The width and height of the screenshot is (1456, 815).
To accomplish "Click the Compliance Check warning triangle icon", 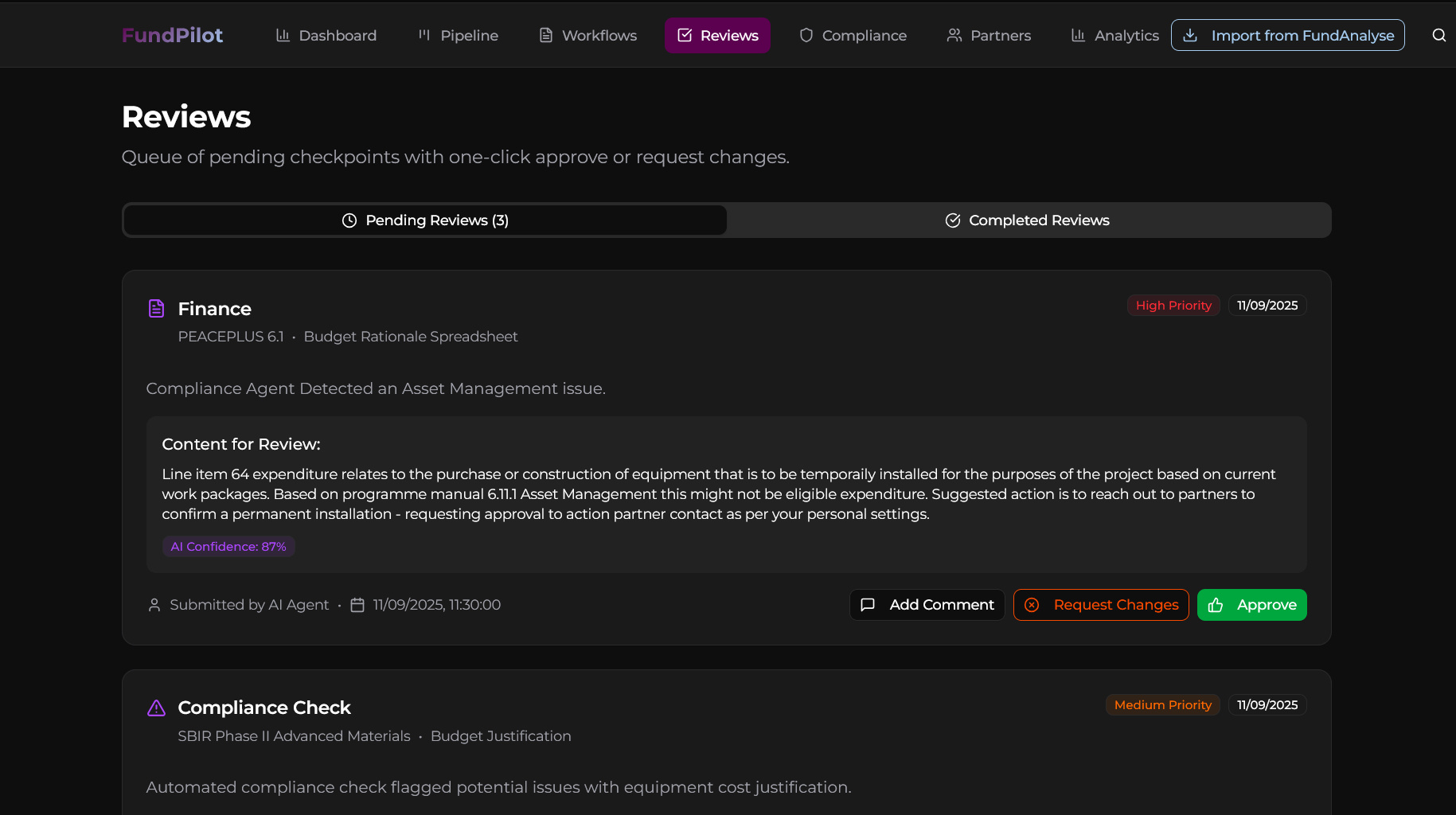I will coord(157,708).
